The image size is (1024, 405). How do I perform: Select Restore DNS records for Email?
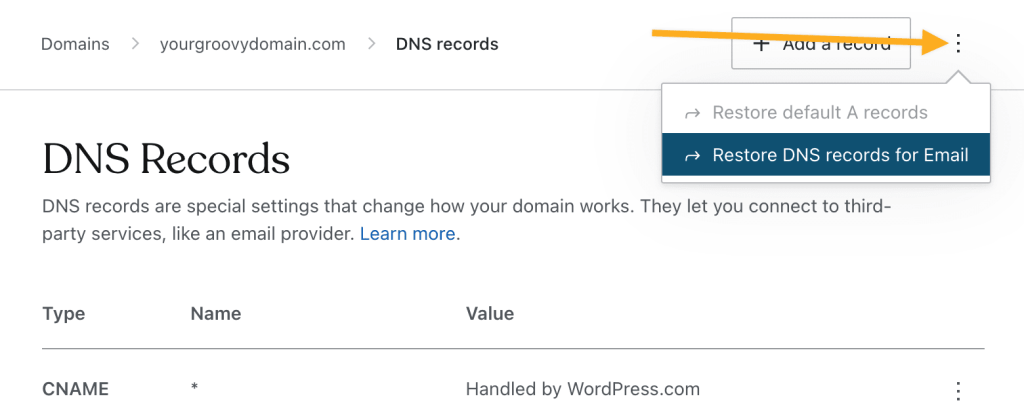[x=825, y=155]
